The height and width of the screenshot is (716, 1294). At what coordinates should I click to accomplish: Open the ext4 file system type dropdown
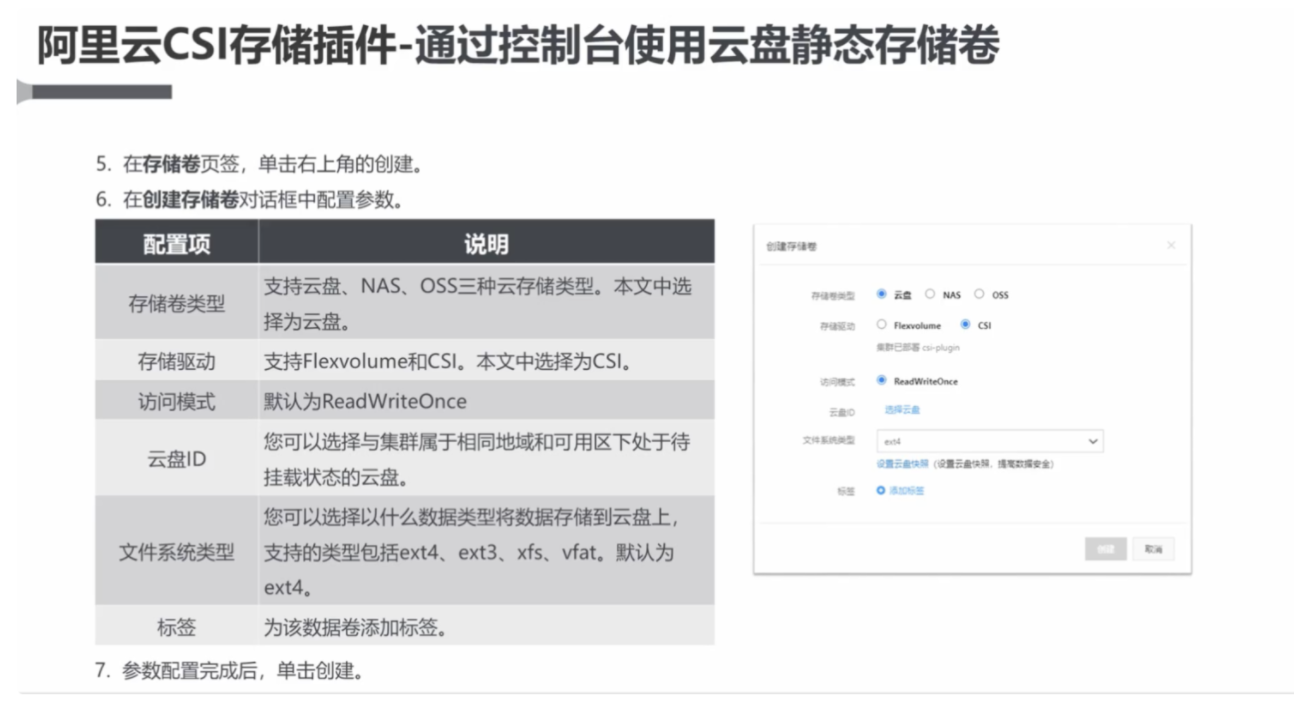tap(989, 441)
